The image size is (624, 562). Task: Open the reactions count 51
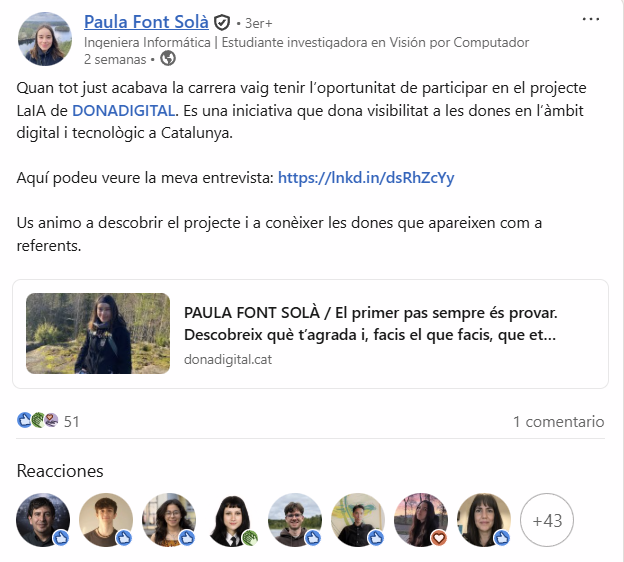click(x=72, y=422)
